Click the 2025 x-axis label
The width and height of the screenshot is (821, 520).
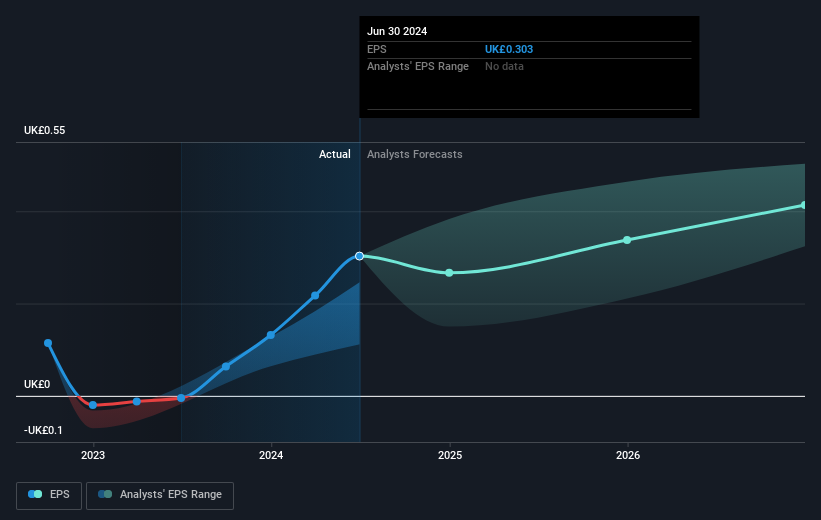450,455
